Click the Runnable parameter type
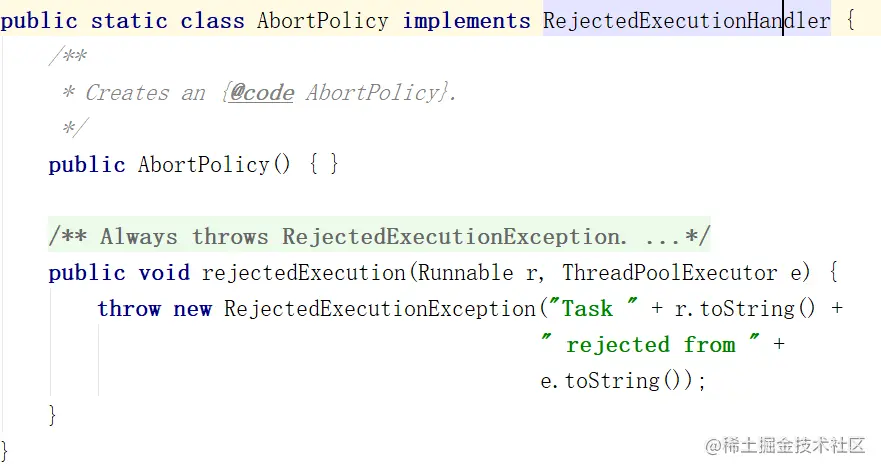 pos(465,273)
